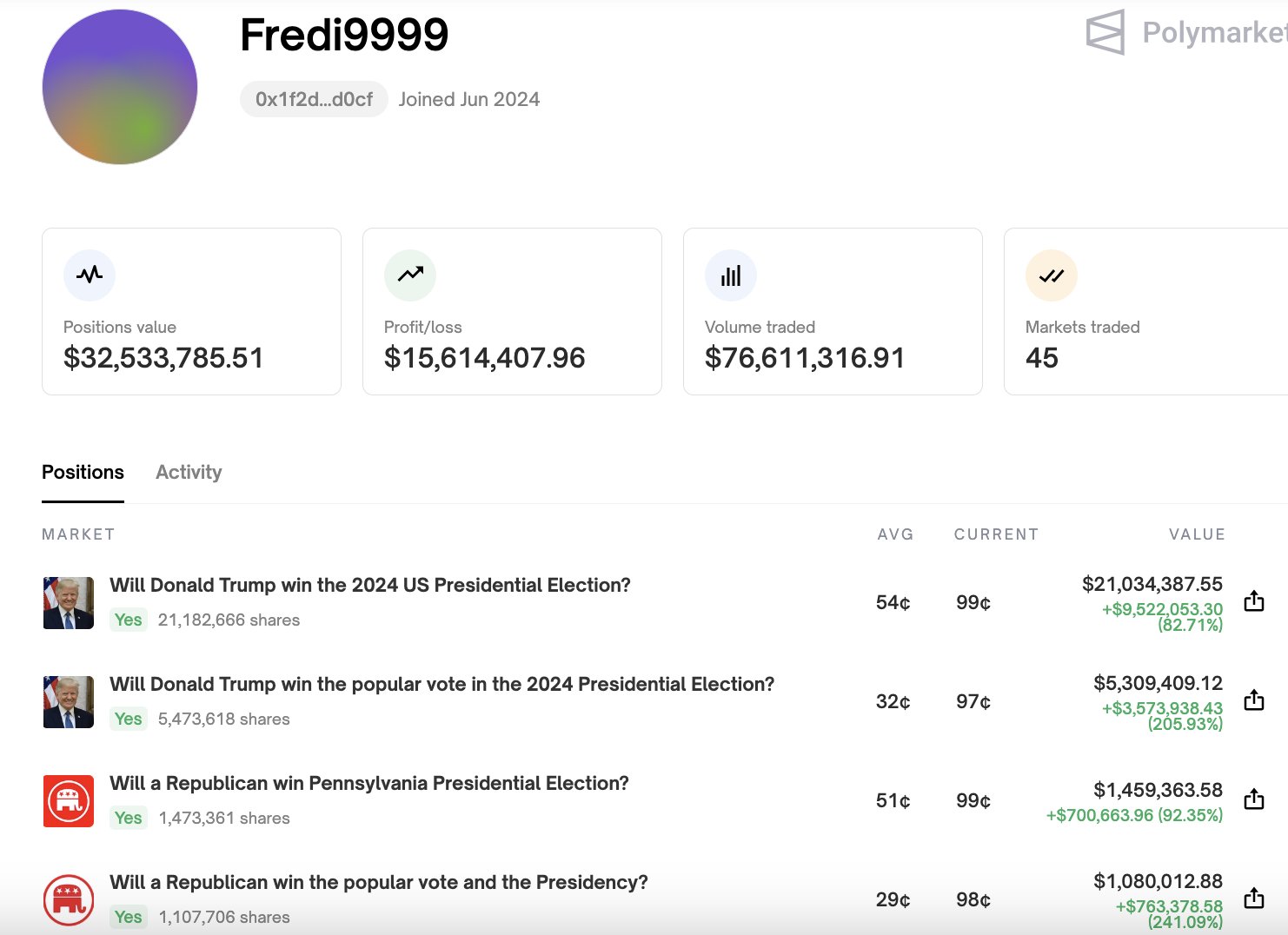The image size is (1288, 935).
Task: Click the Polymarket logo icon
Action: 1105,33
